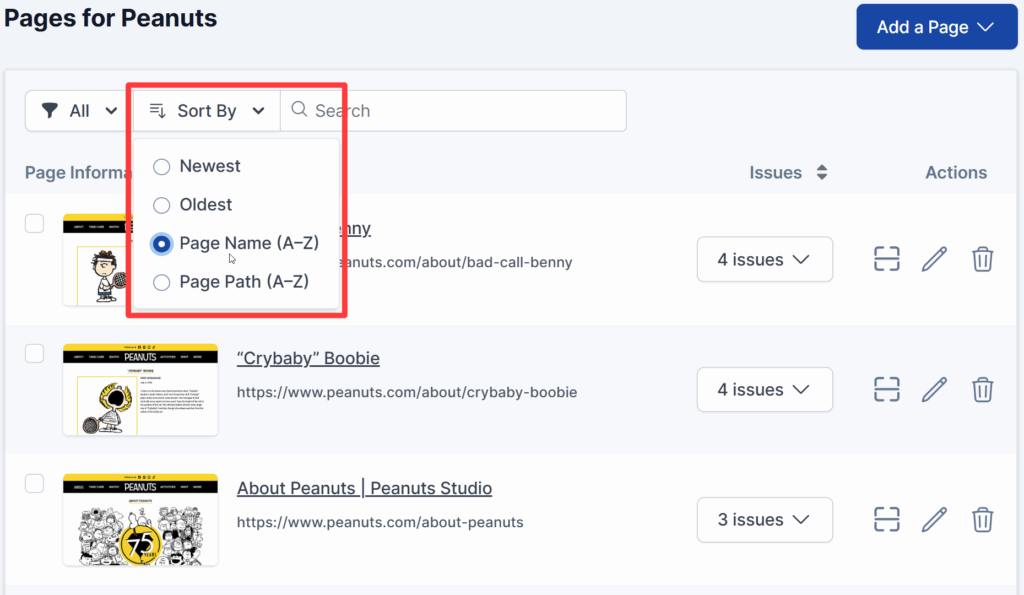Open the Crybaby Boobie page link

pos(308,358)
